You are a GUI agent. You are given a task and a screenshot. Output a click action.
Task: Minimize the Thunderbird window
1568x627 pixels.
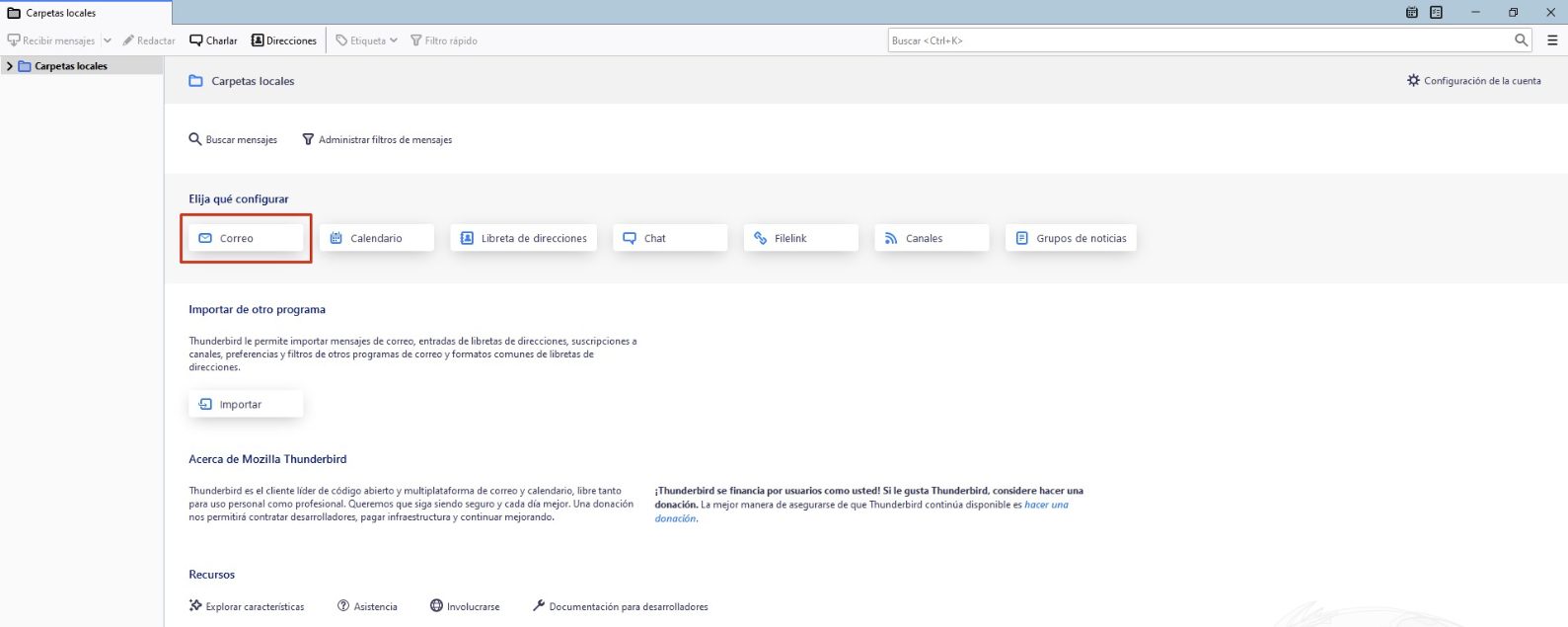coord(1475,12)
